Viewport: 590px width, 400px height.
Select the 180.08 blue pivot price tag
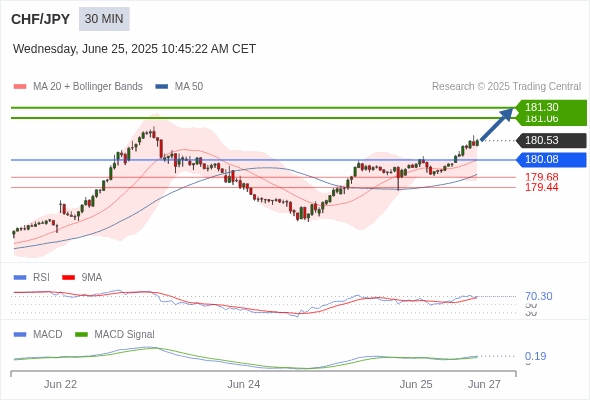(551, 160)
